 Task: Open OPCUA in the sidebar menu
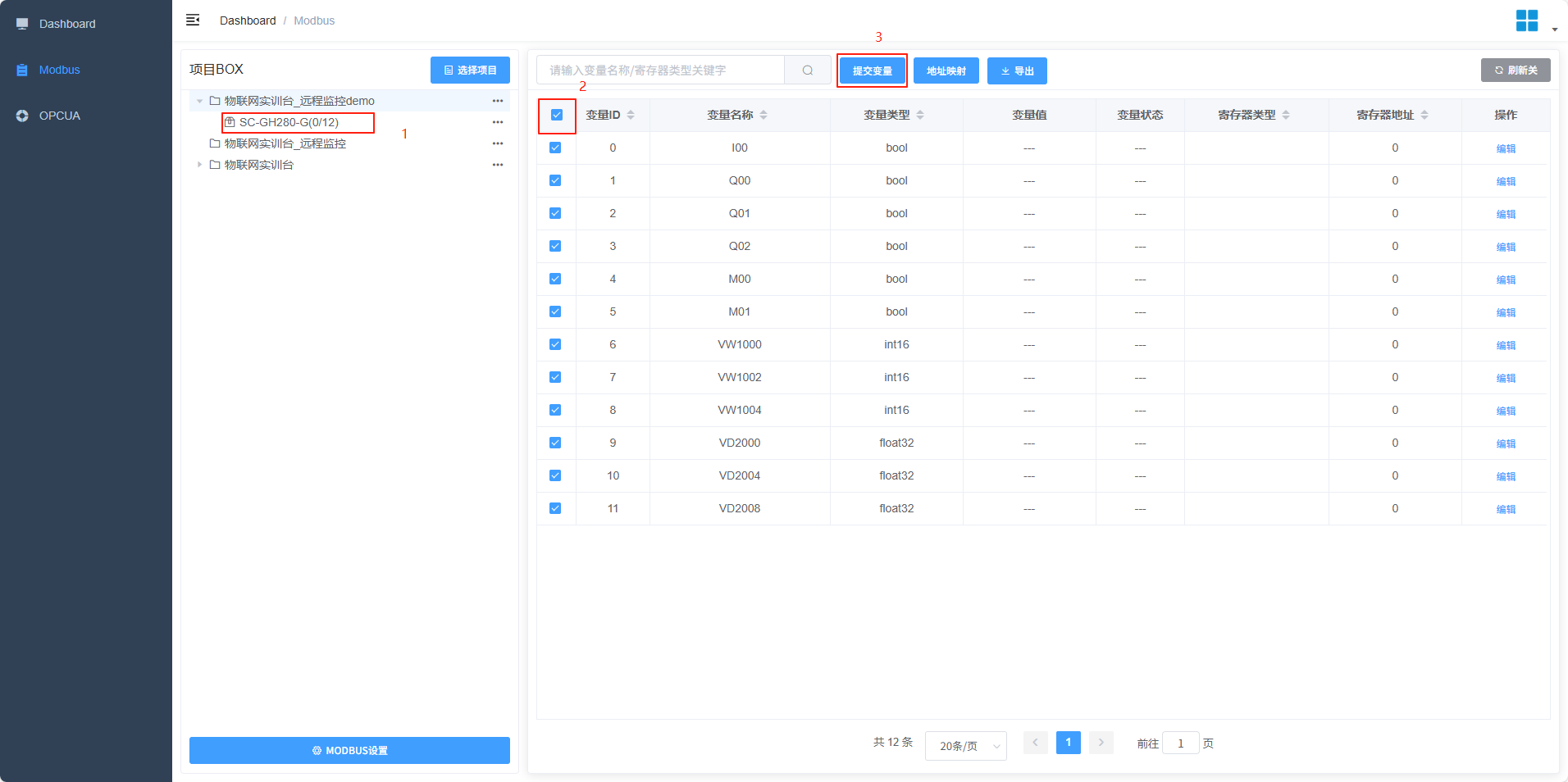59,116
